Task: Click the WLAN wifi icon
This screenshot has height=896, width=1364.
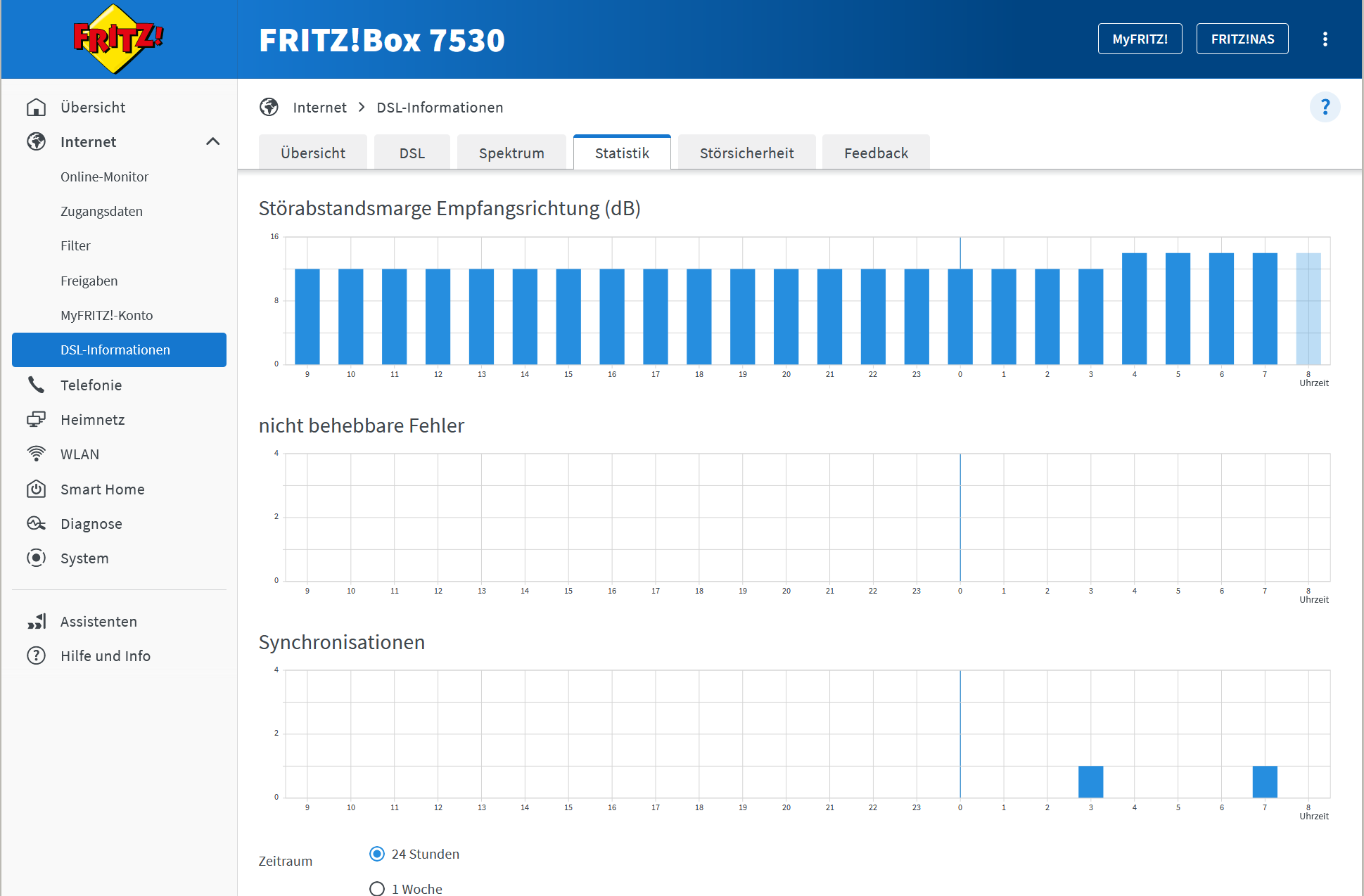Action: [36, 454]
